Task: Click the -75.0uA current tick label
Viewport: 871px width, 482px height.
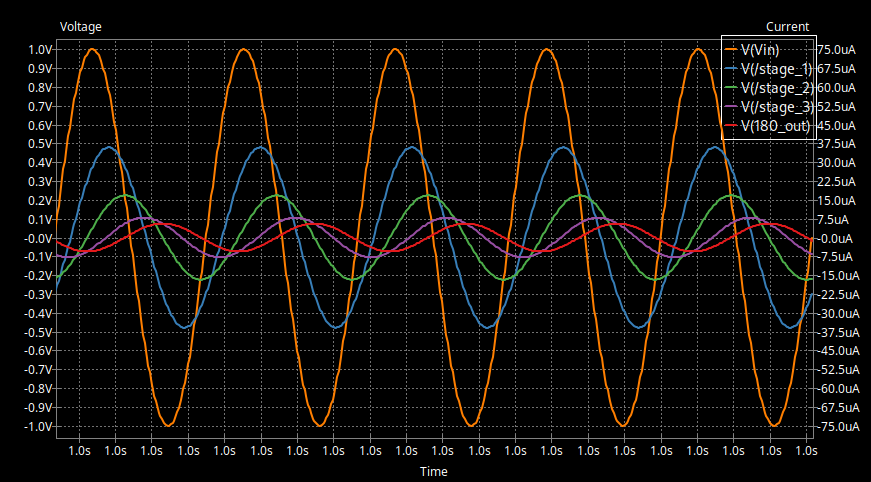Action: pyautogui.click(x=836, y=427)
